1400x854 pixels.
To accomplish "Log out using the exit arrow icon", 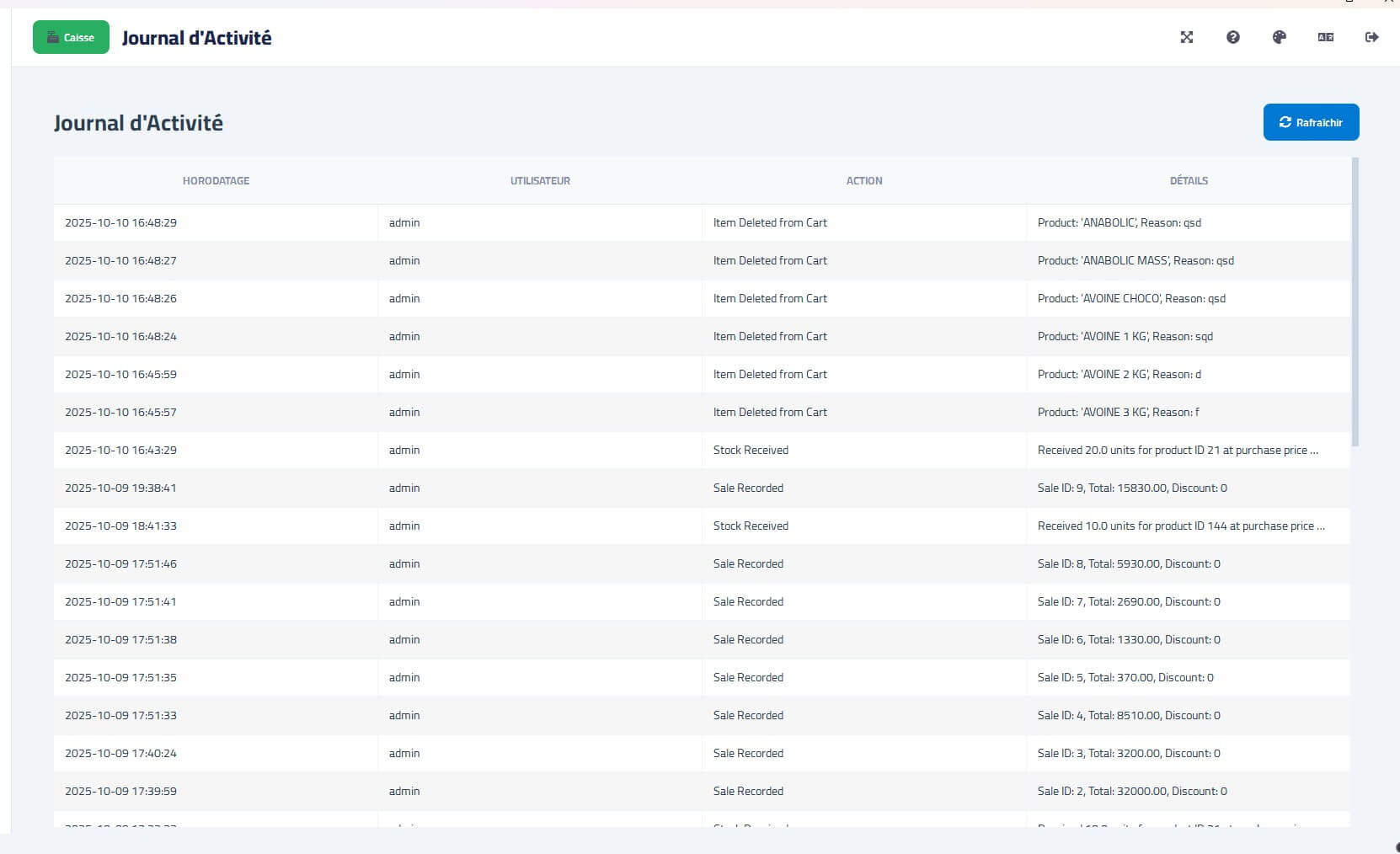I will click(x=1371, y=37).
